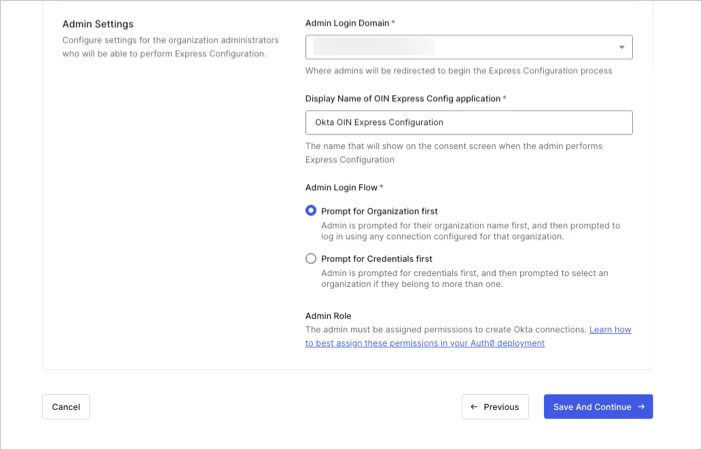The width and height of the screenshot is (702, 450).
Task: Click the Admin Role heading
Action: tap(328, 316)
